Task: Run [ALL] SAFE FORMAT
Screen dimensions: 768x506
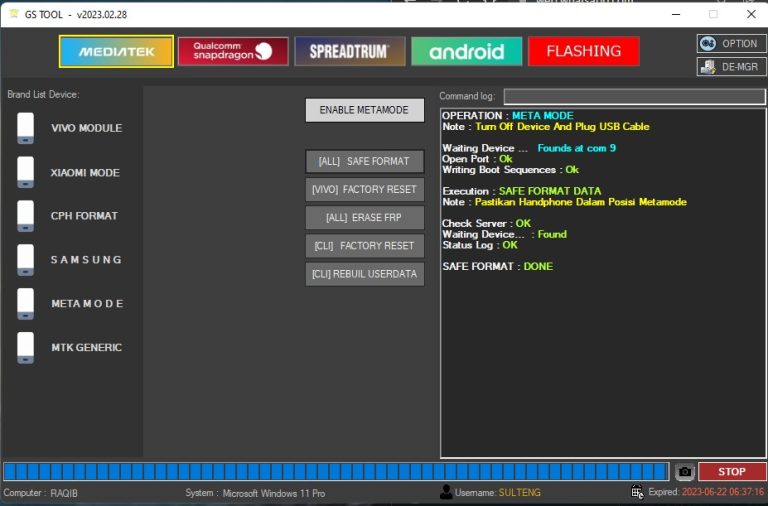Action: 364,161
